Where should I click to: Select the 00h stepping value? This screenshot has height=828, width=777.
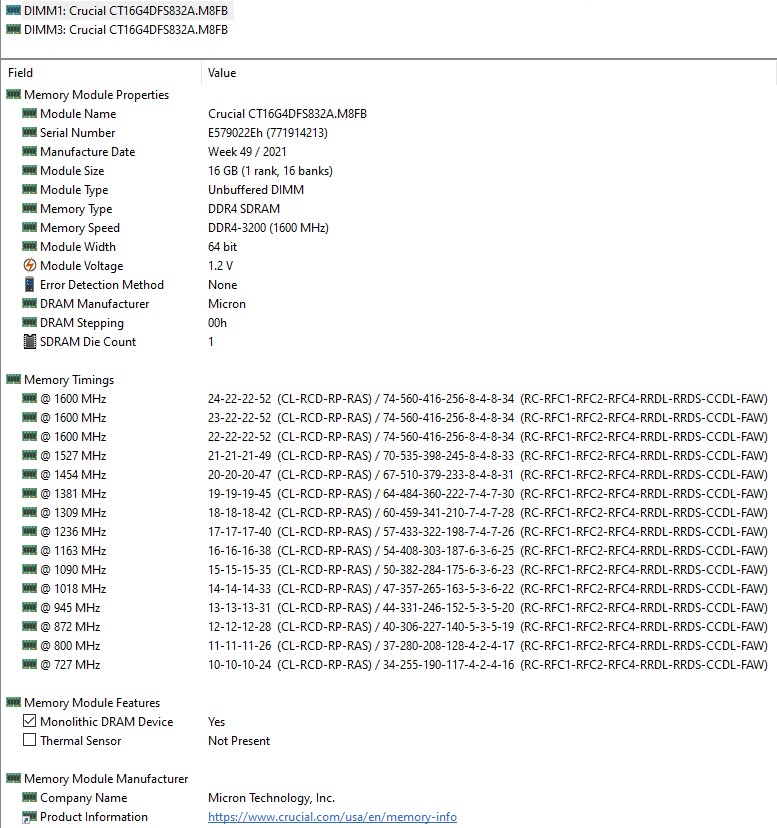point(217,323)
